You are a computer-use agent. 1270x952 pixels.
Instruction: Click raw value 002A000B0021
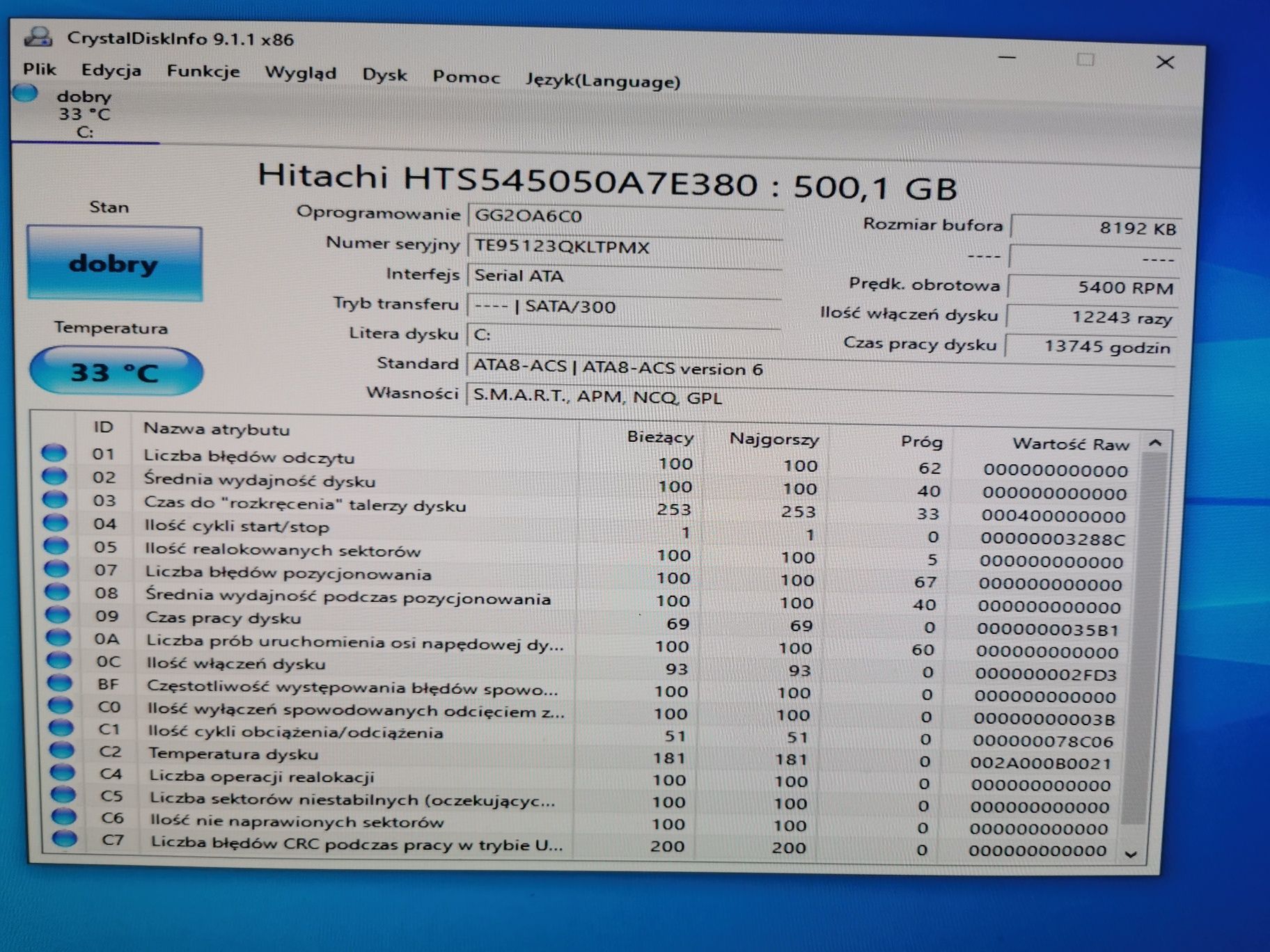pyautogui.click(x=1040, y=763)
